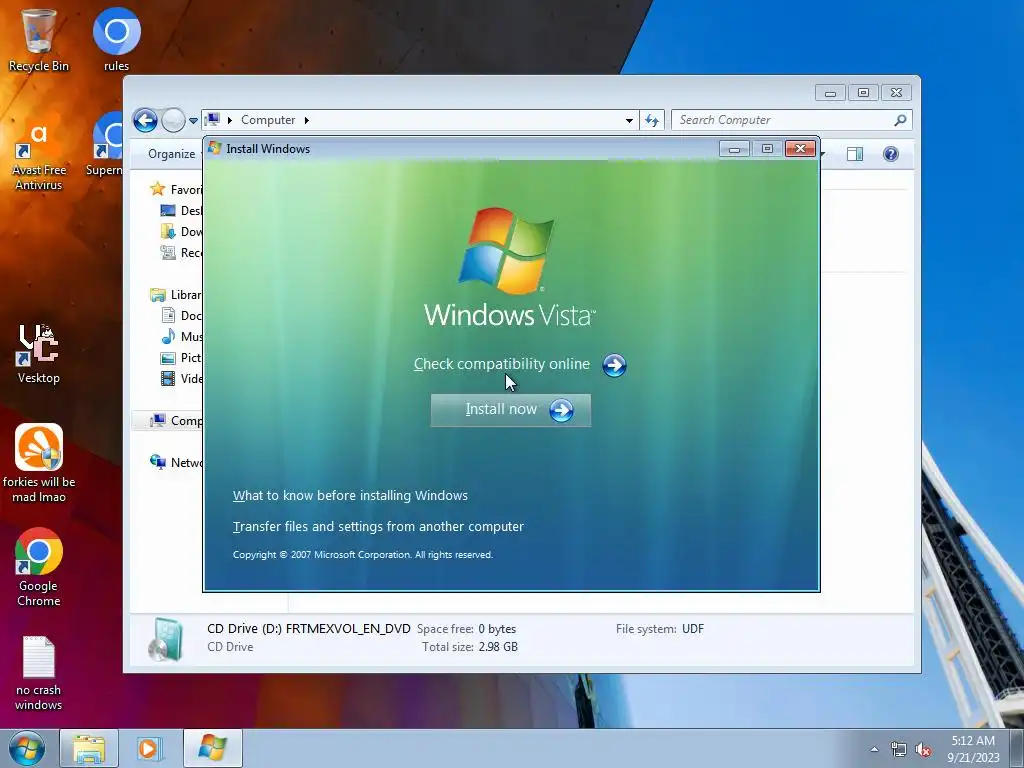This screenshot has width=1024, height=768.
Task: Go back in Explorer window
Action: click(x=145, y=120)
